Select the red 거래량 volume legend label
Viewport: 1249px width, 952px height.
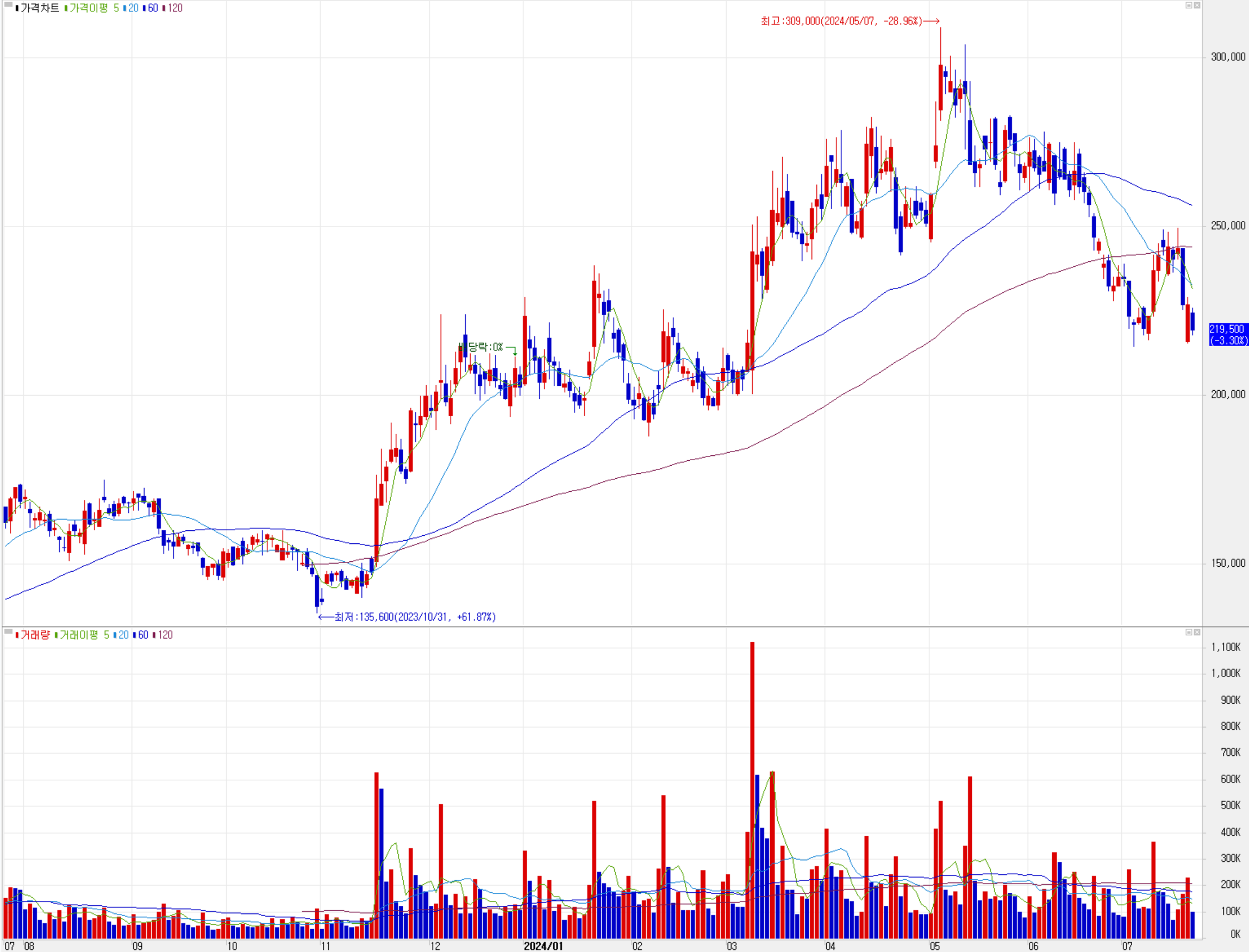(x=35, y=635)
